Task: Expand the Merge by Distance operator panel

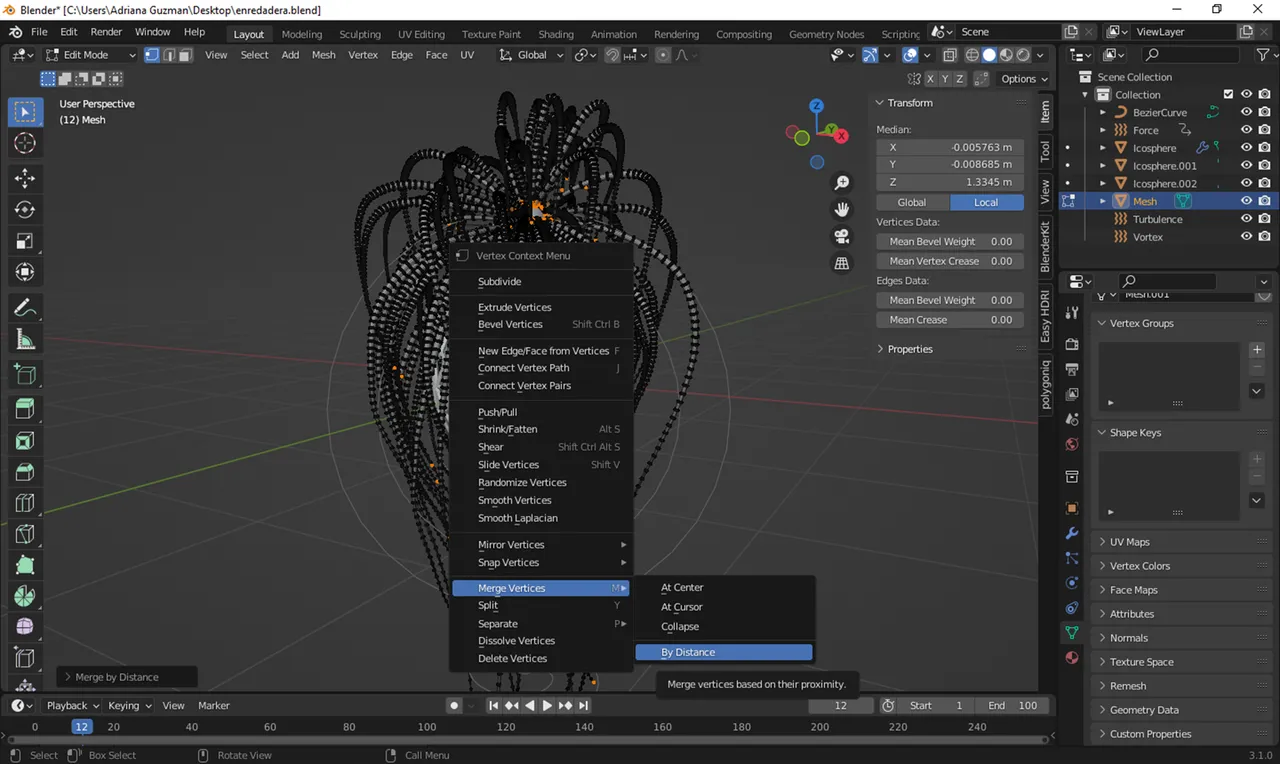Action: (x=126, y=677)
